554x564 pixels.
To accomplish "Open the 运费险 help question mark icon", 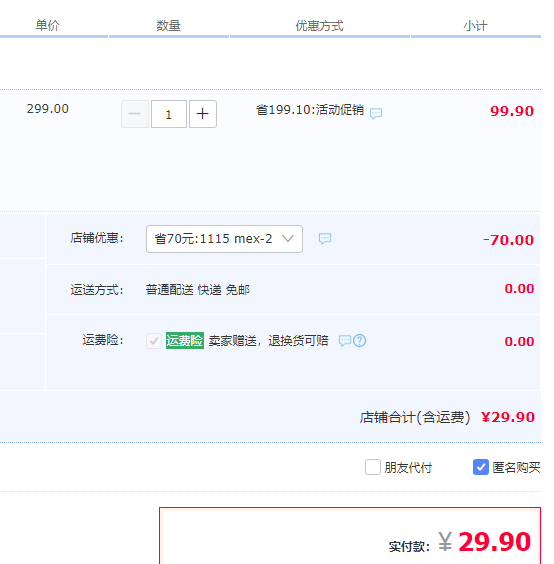I will [x=359, y=340].
